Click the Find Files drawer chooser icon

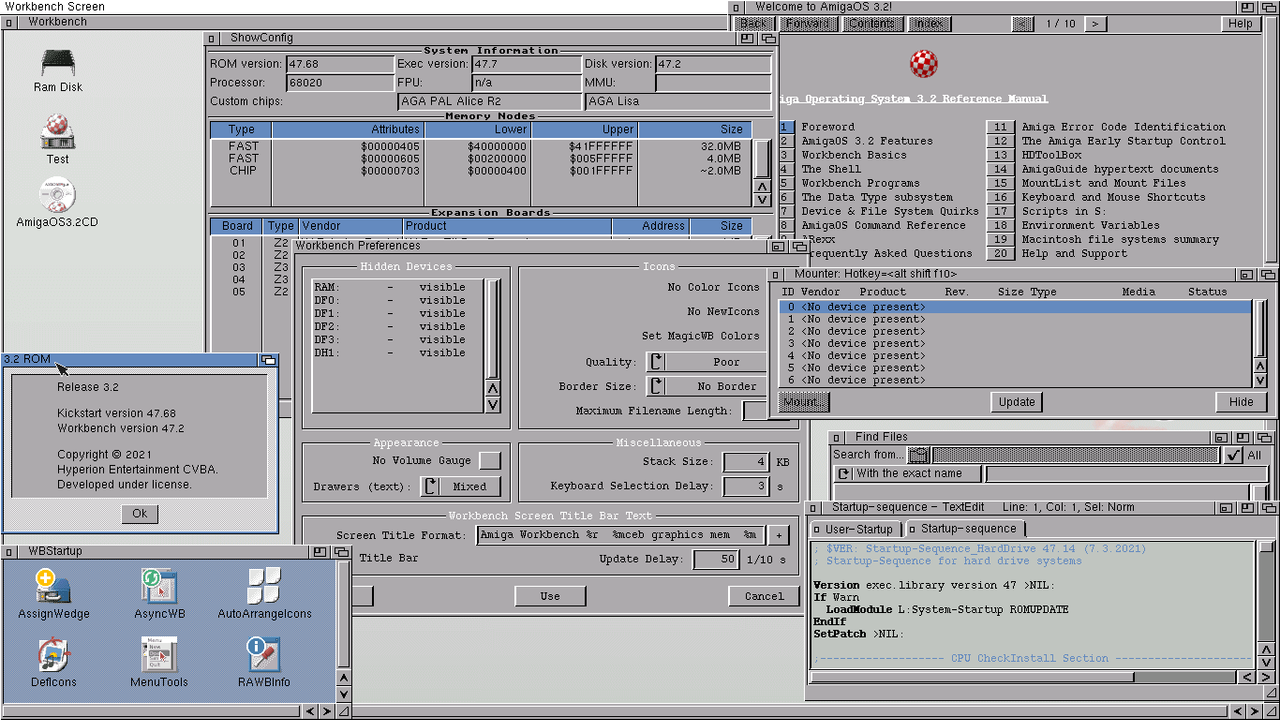[x=918, y=455]
